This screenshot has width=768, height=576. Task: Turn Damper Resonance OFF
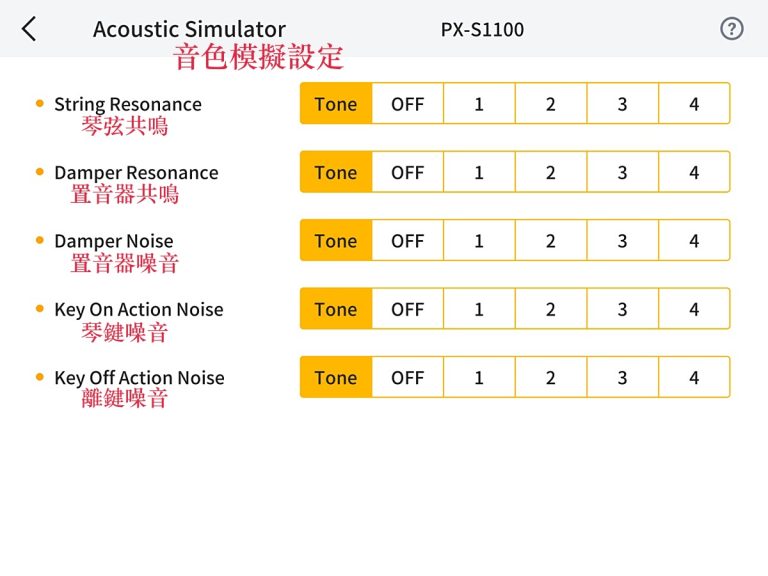click(407, 172)
